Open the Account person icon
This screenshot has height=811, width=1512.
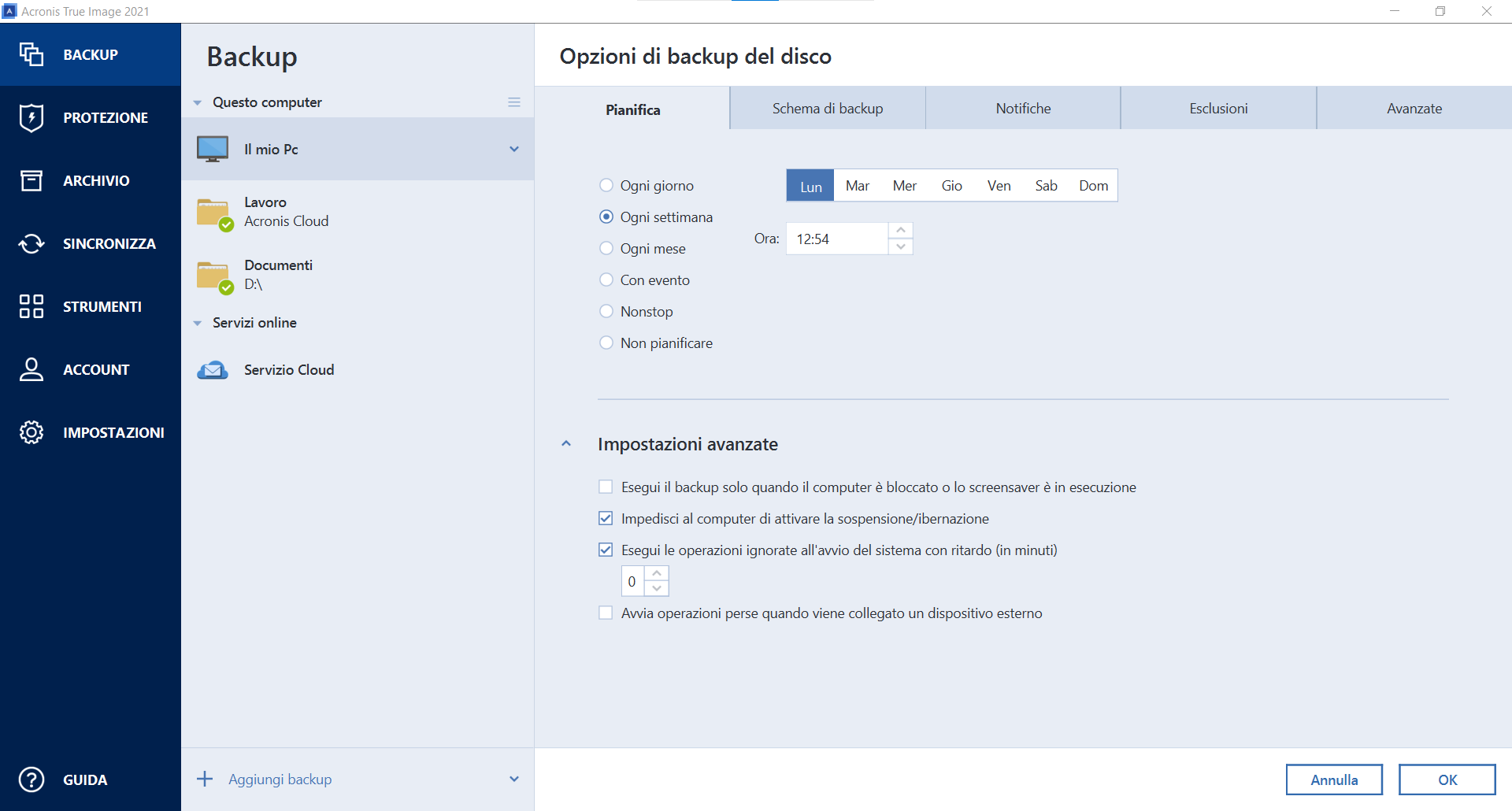click(x=31, y=369)
